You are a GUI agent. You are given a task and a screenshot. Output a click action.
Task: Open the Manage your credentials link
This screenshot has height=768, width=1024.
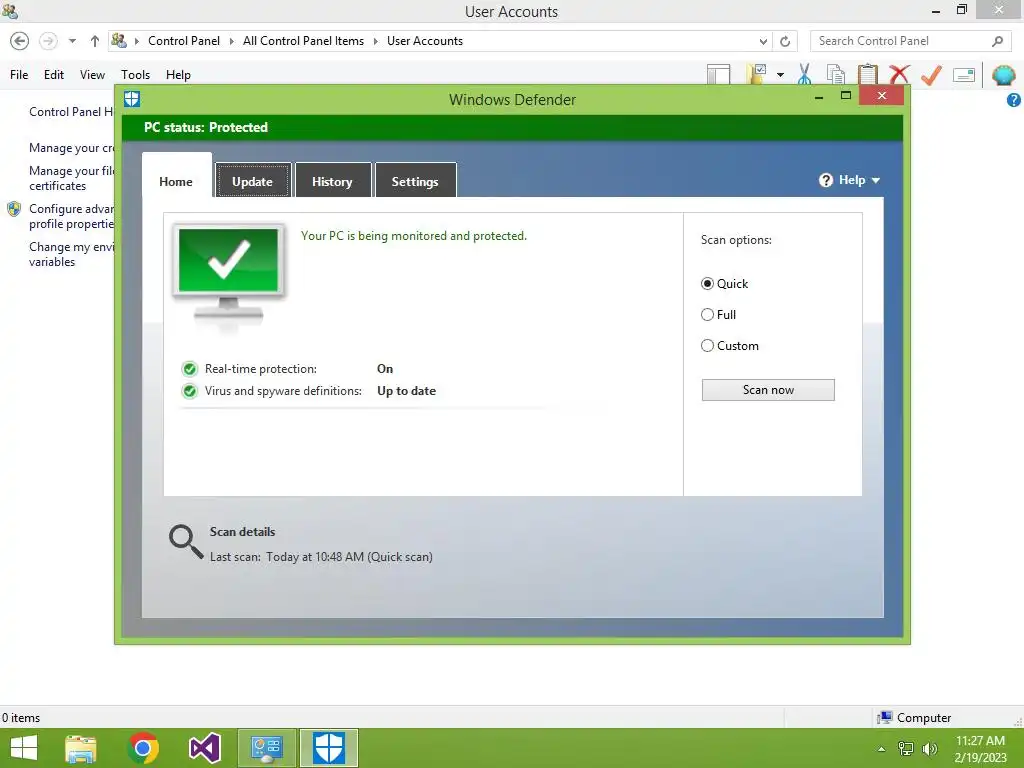point(71,148)
